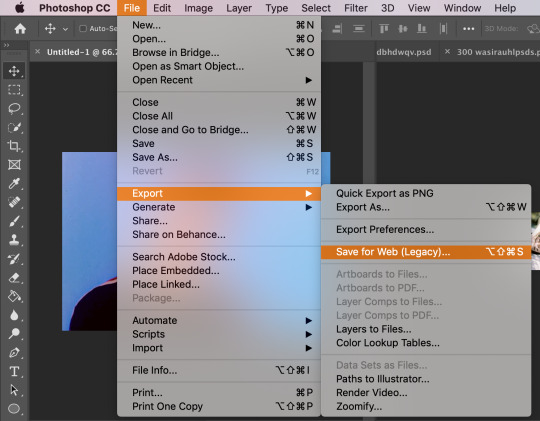Select the Eraser tool

(14, 277)
